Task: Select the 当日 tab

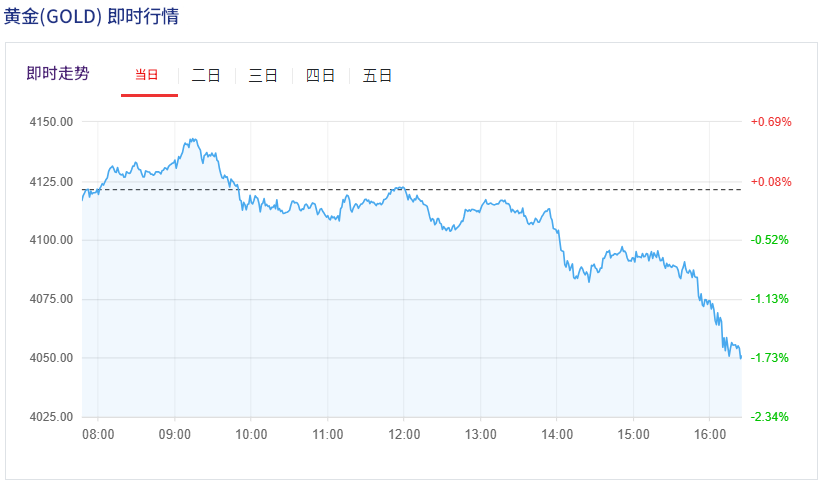Action: (x=148, y=75)
